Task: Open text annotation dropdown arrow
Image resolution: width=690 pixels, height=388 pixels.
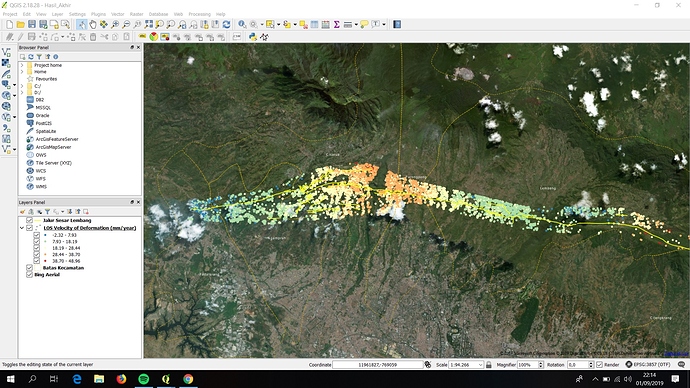Action: point(384,25)
